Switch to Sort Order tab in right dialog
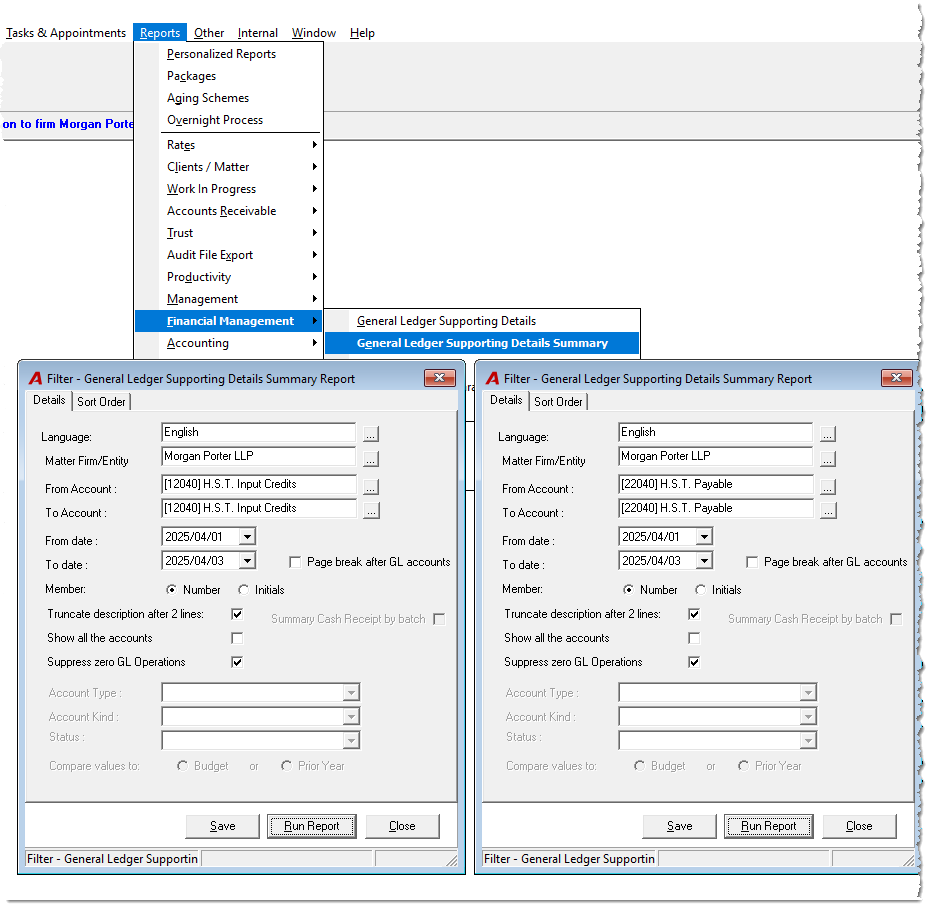 coord(558,402)
